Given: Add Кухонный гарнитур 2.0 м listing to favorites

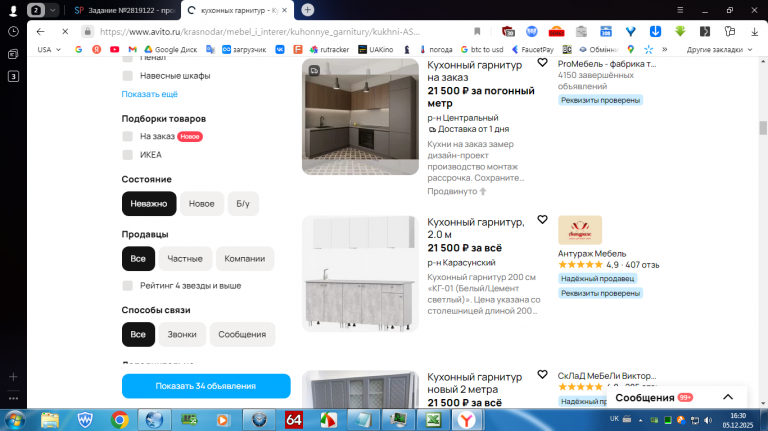Looking at the screenshot, I should (x=542, y=219).
